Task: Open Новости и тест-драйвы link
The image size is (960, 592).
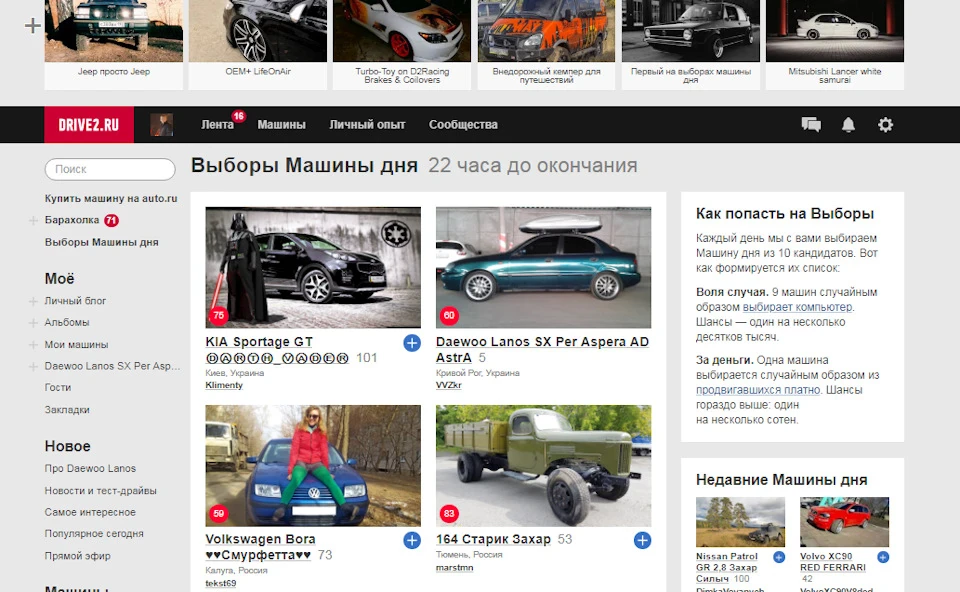Action: (x=100, y=490)
